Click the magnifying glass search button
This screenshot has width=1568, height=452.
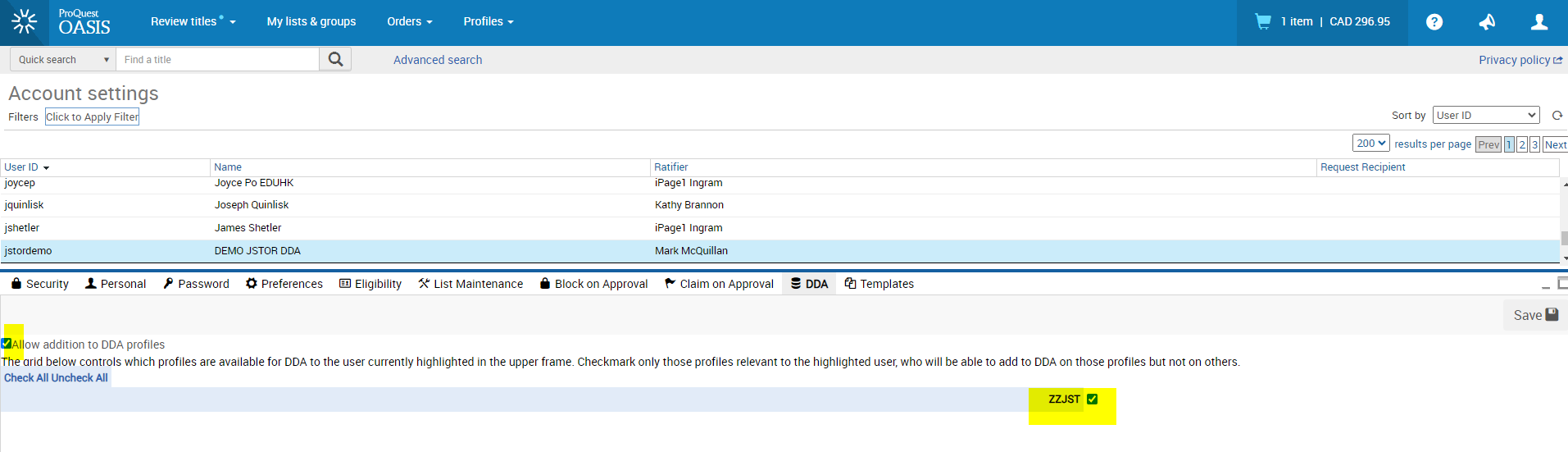pyautogui.click(x=335, y=59)
